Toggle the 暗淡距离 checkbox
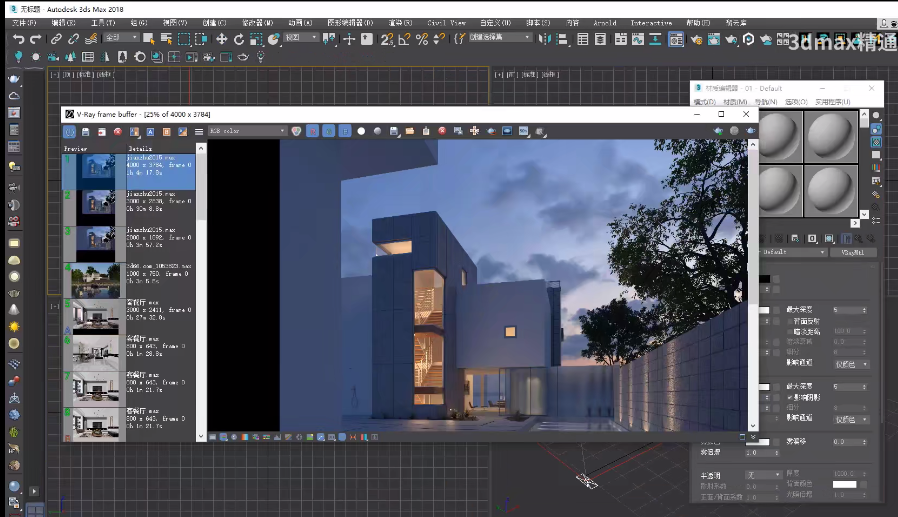The image size is (898, 517). (x=790, y=331)
